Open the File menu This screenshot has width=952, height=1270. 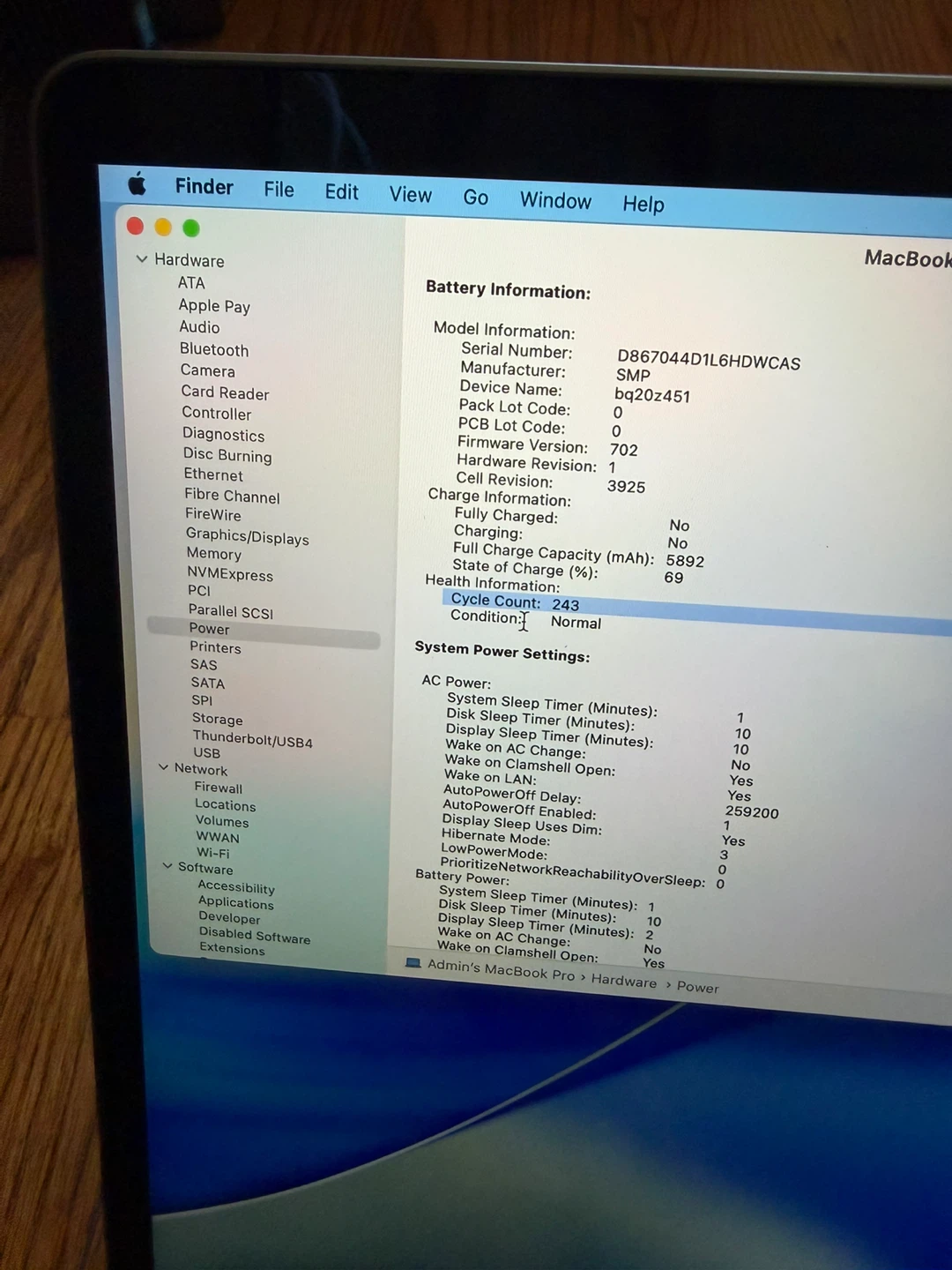click(x=279, y=190)
